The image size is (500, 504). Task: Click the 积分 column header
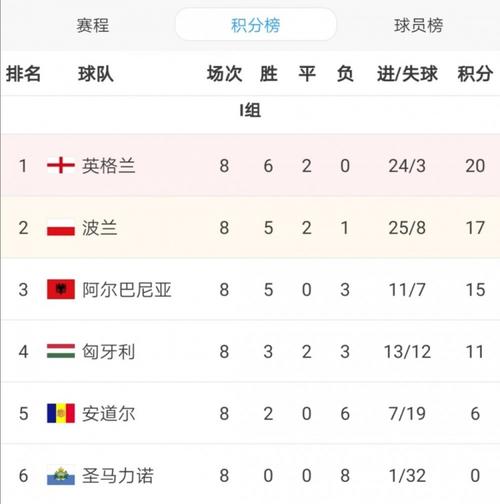475,74
